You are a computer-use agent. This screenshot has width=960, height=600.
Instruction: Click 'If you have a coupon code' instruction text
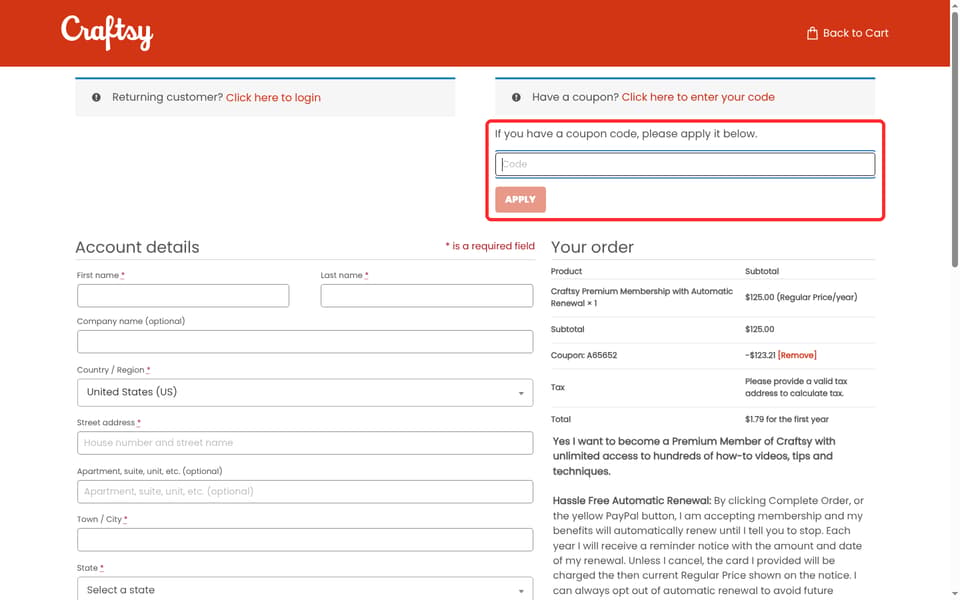[x=626, y=133]
